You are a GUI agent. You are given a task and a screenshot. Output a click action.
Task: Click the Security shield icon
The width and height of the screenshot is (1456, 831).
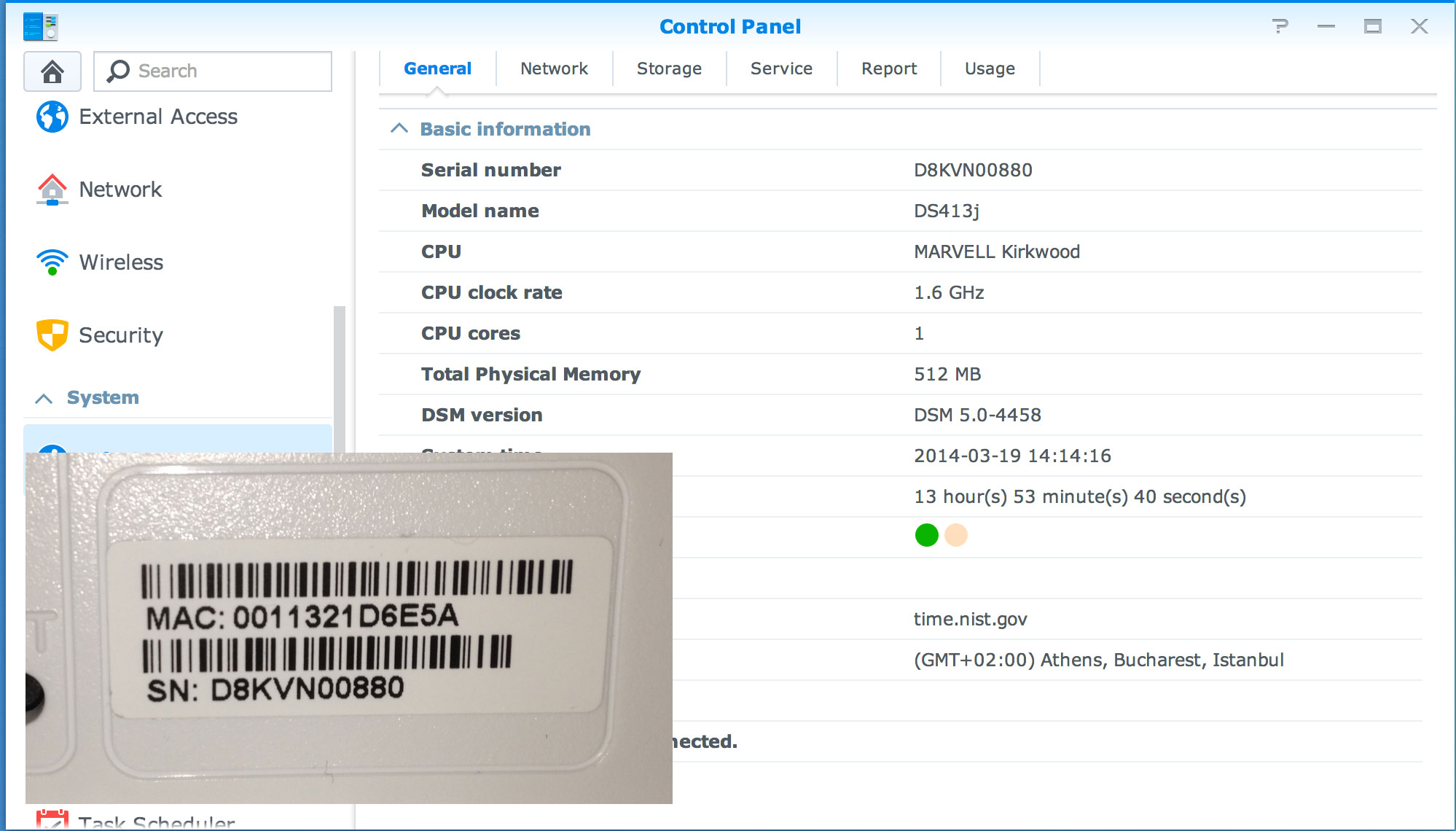pyautogui.click(x=52, y=335)
